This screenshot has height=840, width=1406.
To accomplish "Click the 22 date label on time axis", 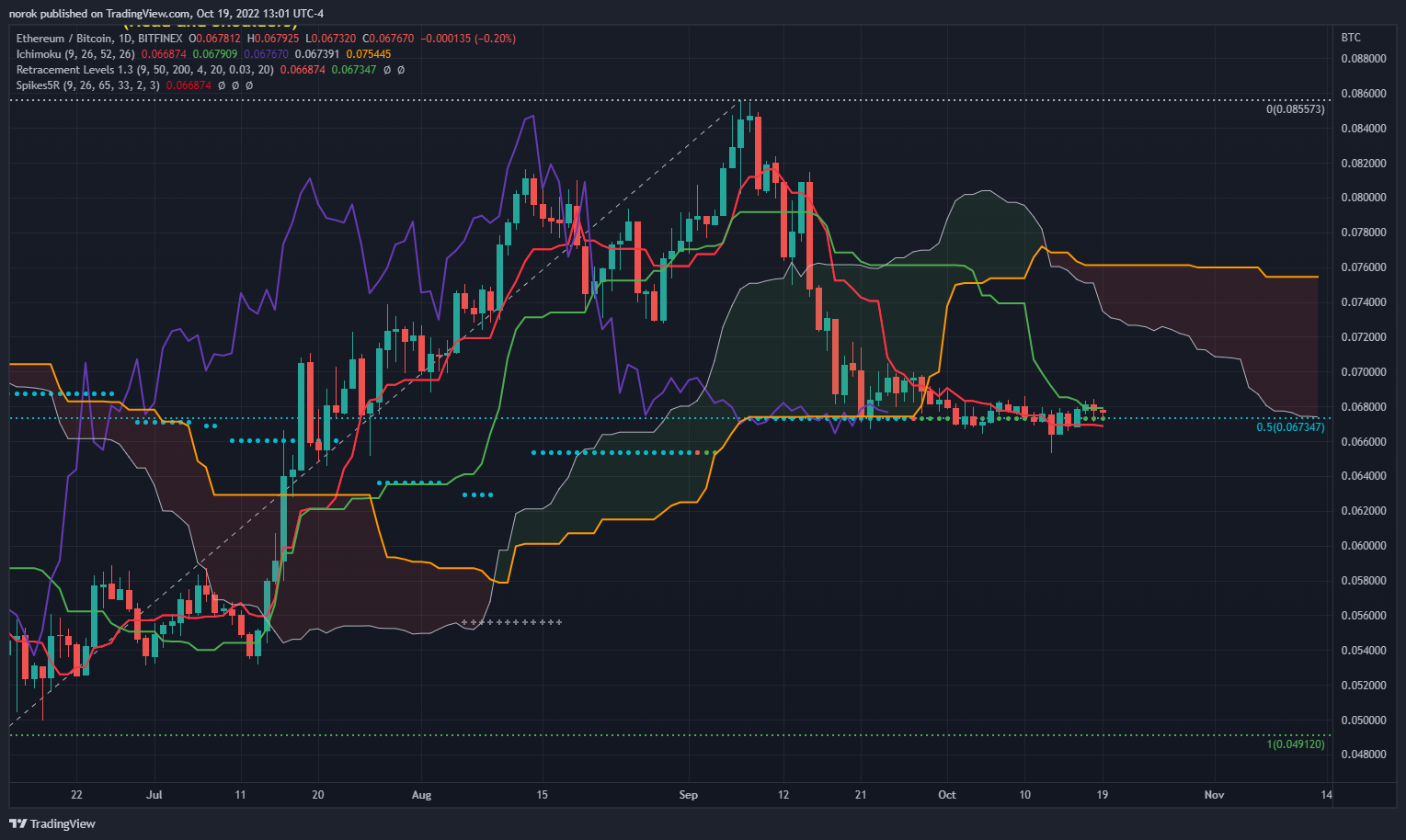I will point(76,795).
